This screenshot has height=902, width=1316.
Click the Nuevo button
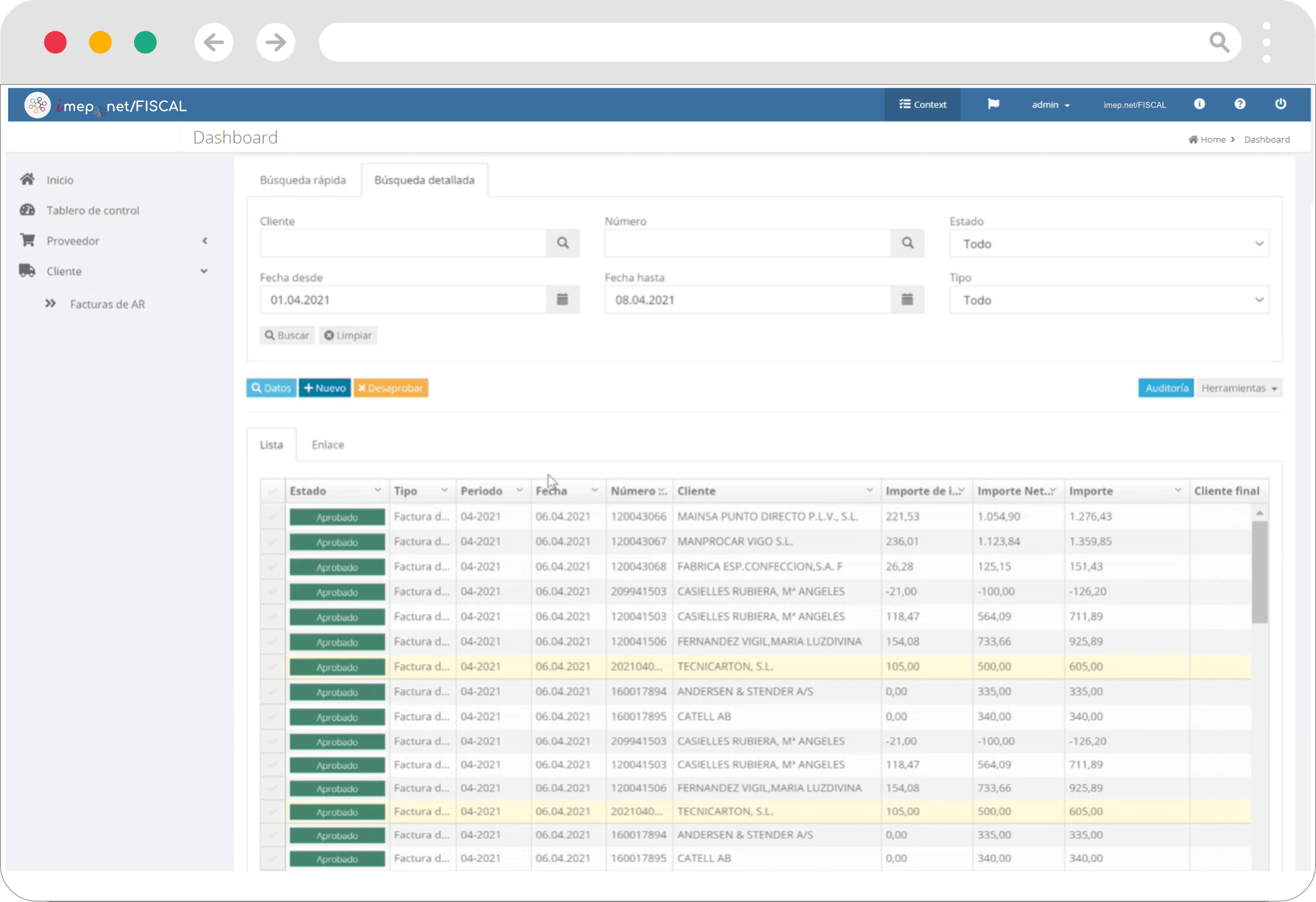tap(325, 388)
